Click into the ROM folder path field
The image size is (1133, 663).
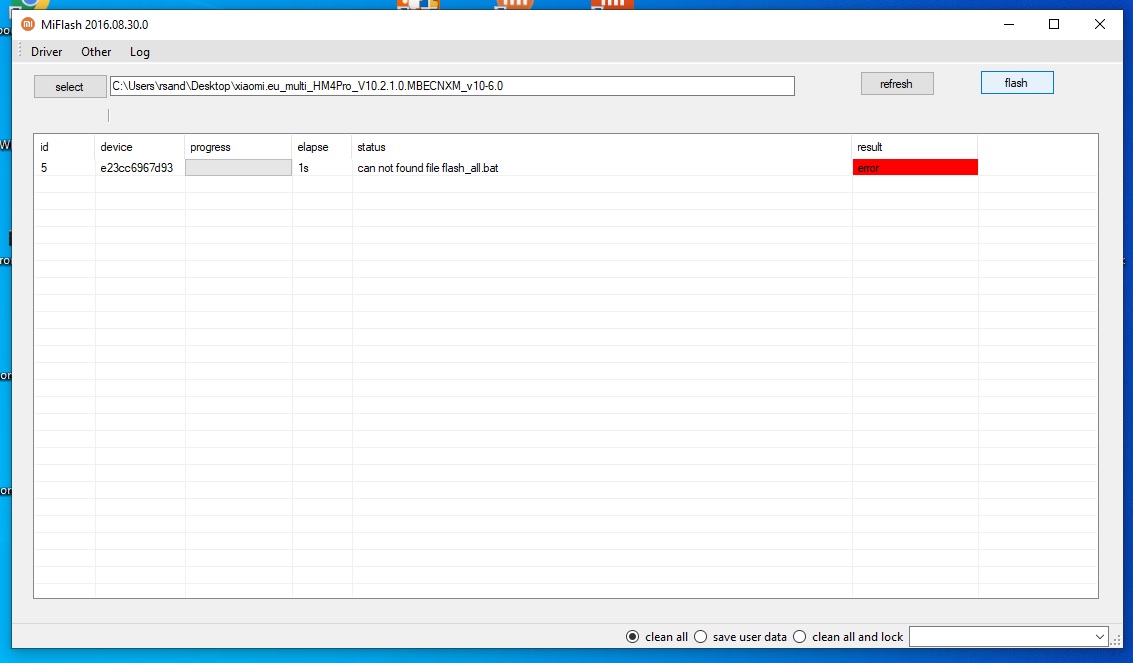452,86
